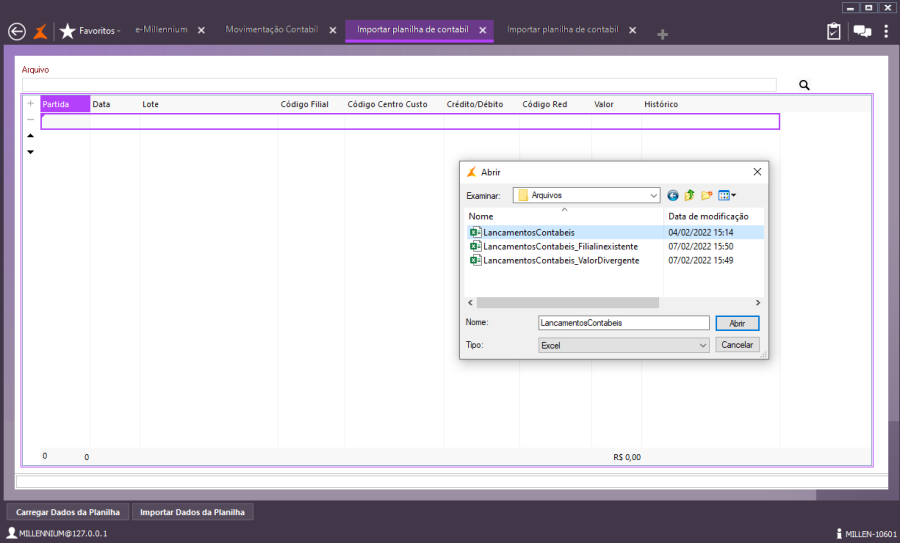Switch to Movimentação Contabil tab
The width and height of the screenshot is (900, 543).
click(271, 30)
